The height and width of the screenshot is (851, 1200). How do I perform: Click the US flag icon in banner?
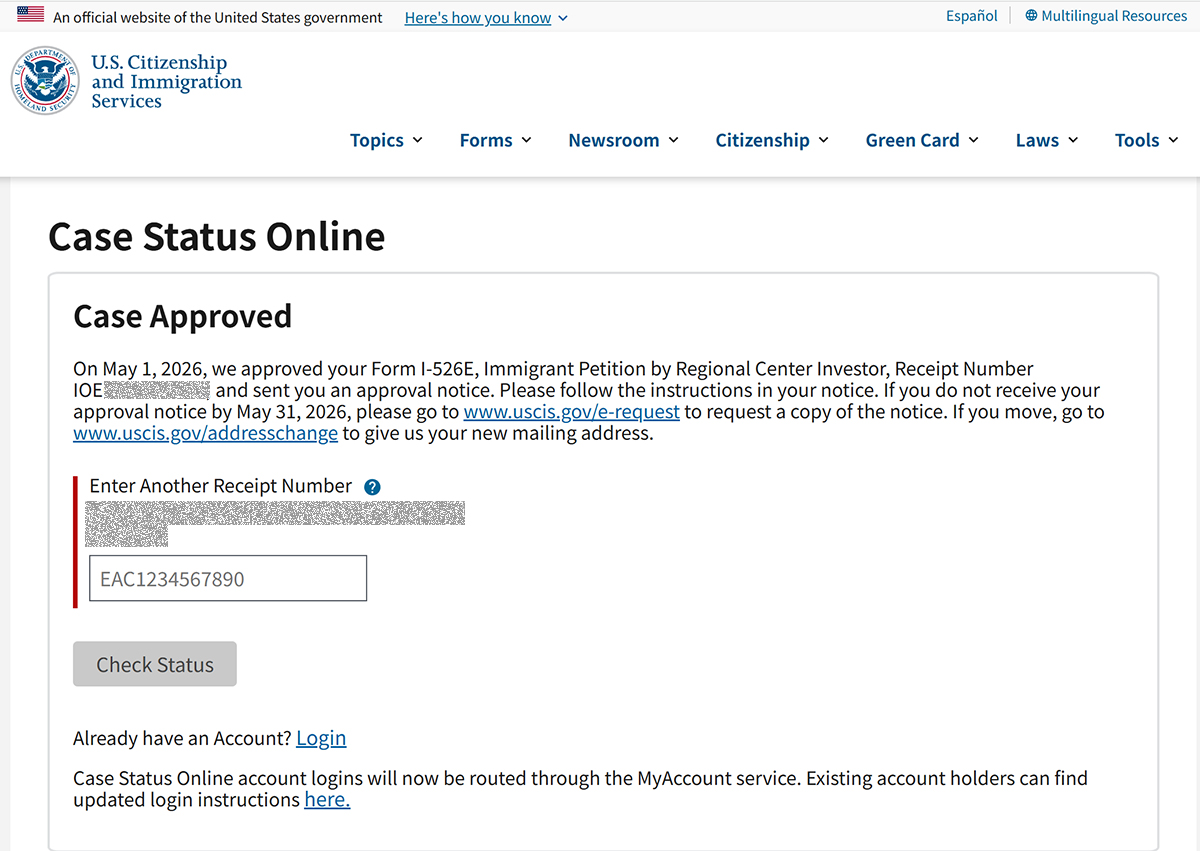(30, 16)
